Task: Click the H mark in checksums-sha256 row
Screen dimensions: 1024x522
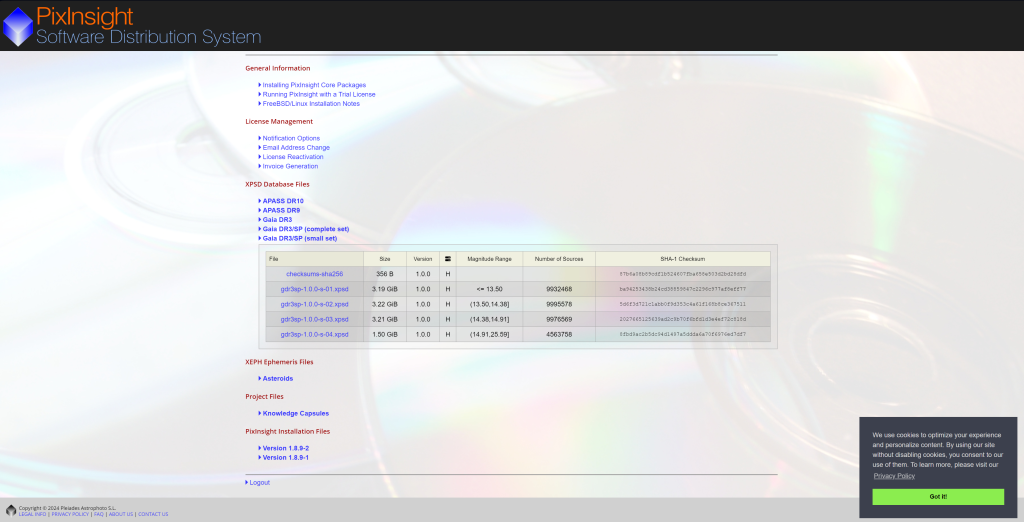Action: 448,274
